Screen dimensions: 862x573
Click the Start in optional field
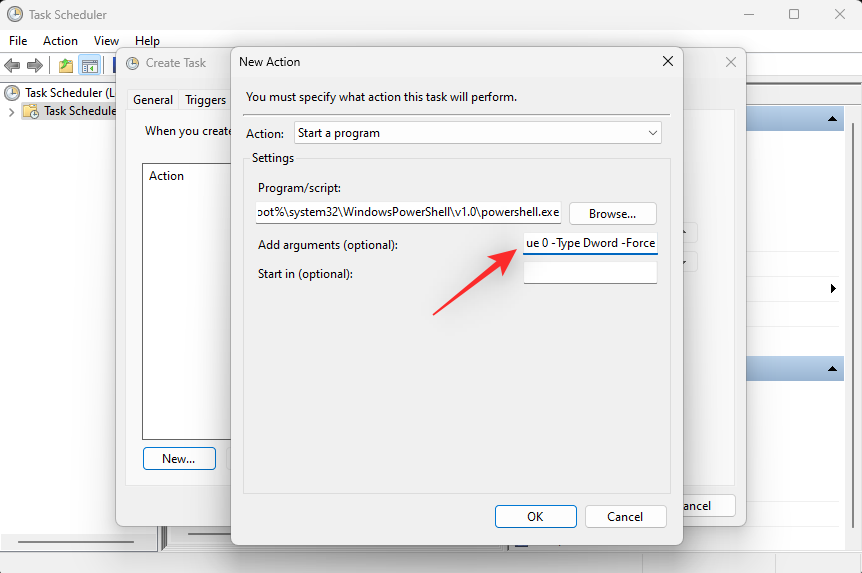590,273
